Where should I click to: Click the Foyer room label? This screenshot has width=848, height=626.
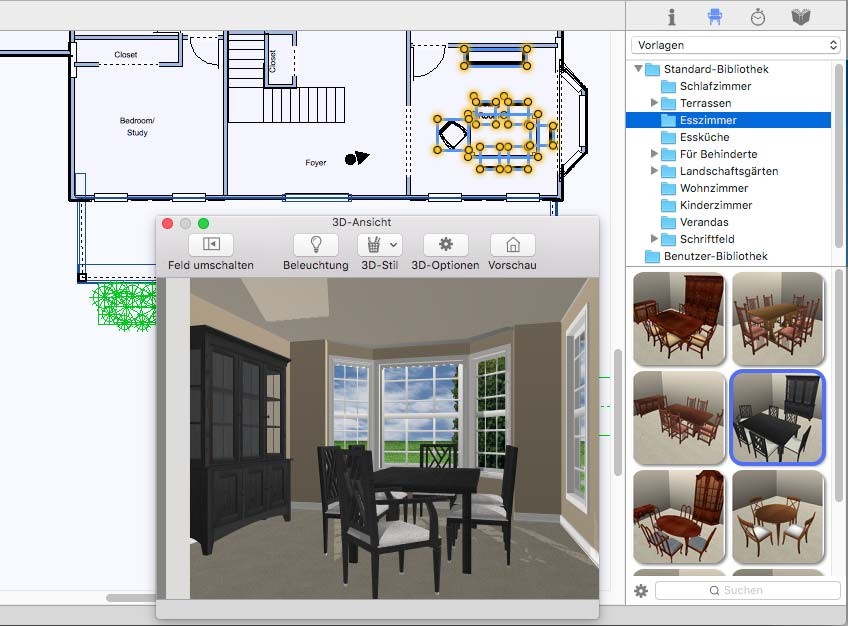315,163
